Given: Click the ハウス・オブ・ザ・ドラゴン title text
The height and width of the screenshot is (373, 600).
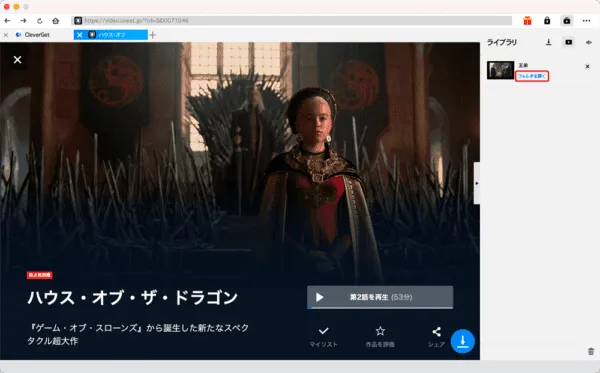Looking at the screenshot, I should point(132,298).
